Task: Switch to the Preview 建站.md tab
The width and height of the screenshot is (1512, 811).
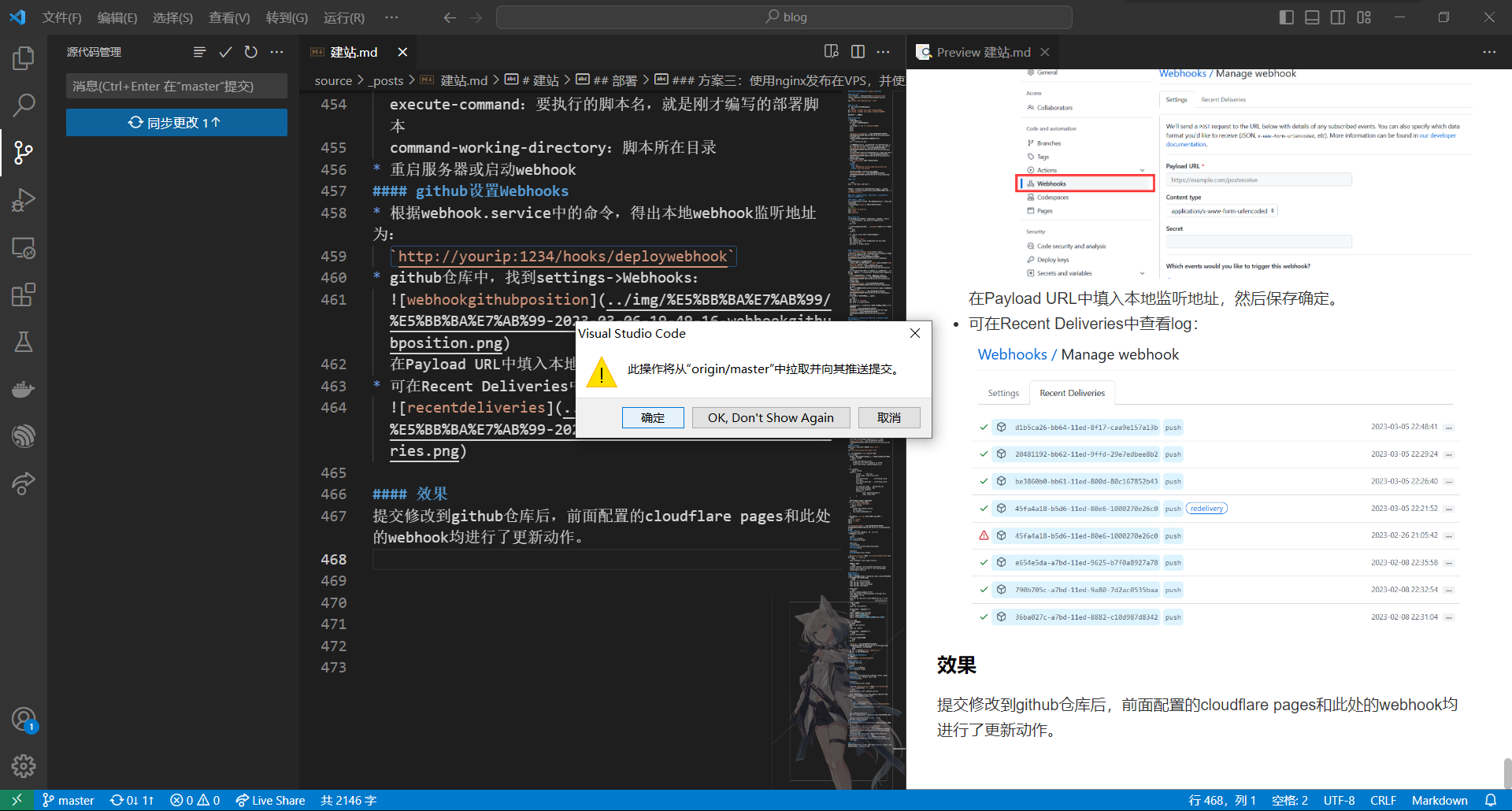Action: tap(983, 52)
